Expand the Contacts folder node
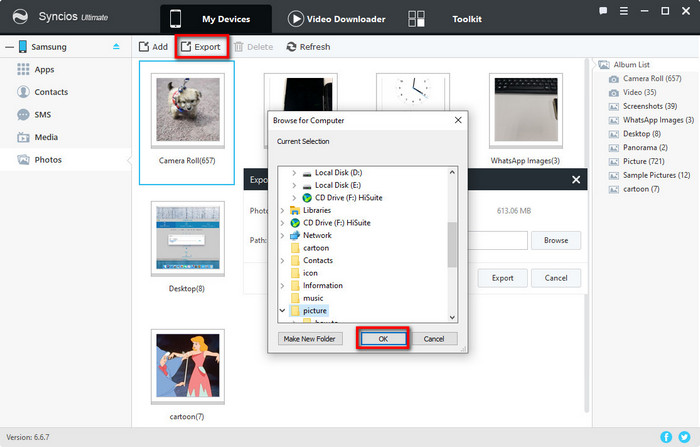Viewport: 700px width, 447px height. (282, 260)
